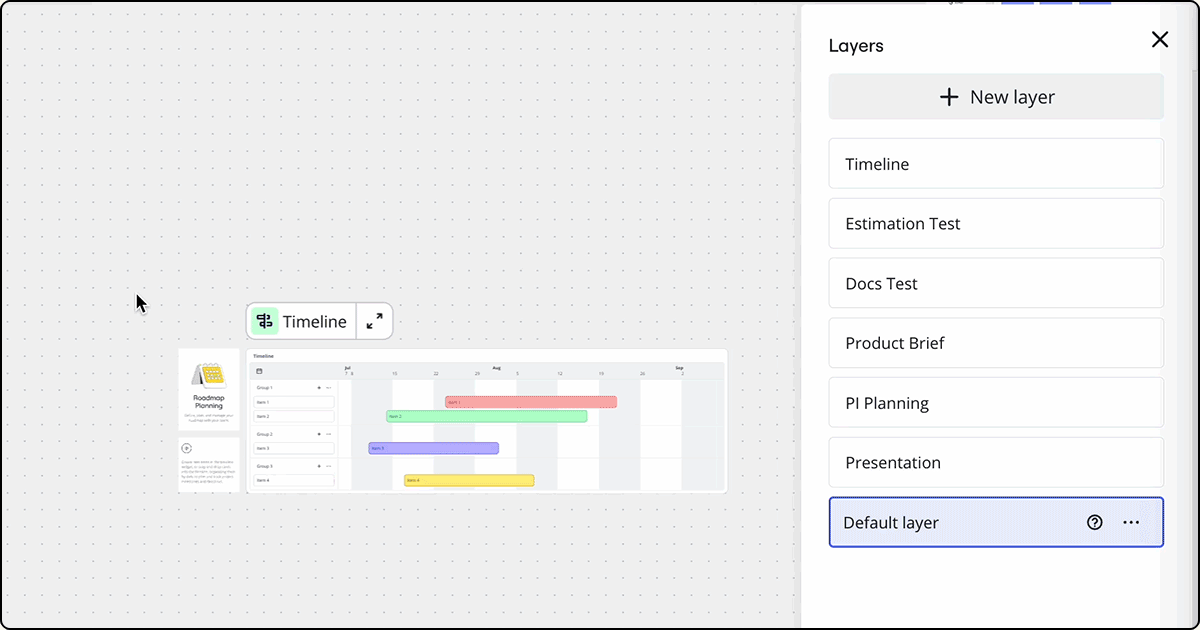Choose the Docs Test layer

(x=996, y=284)
